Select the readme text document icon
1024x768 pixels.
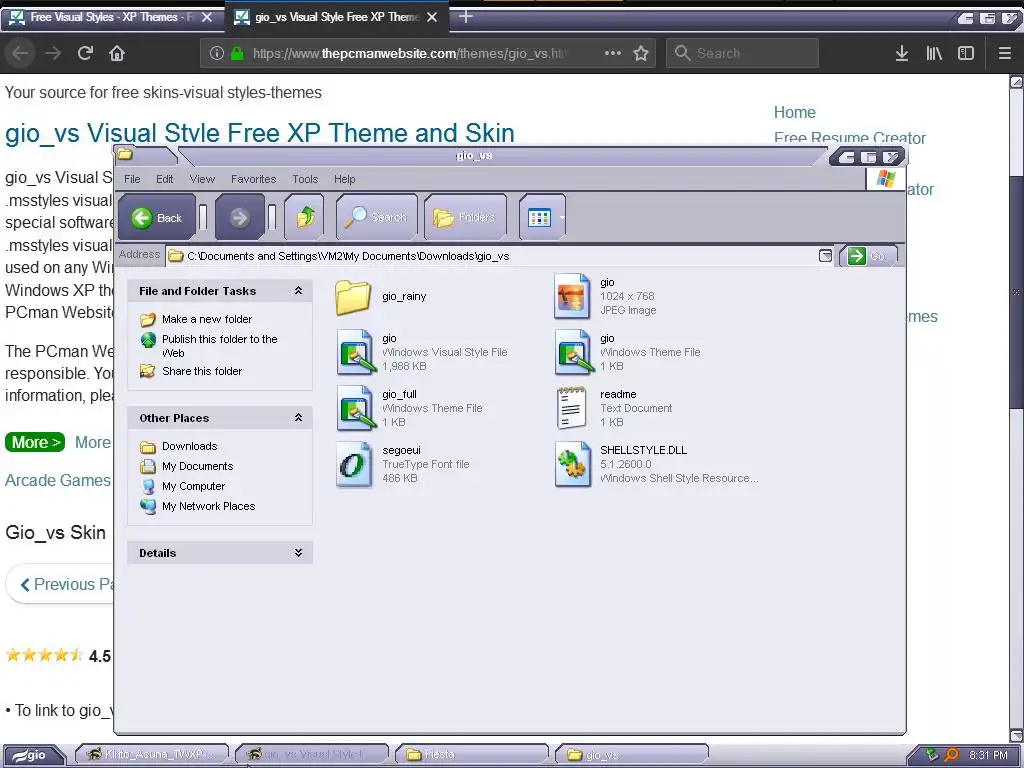(x=571, y=408)
